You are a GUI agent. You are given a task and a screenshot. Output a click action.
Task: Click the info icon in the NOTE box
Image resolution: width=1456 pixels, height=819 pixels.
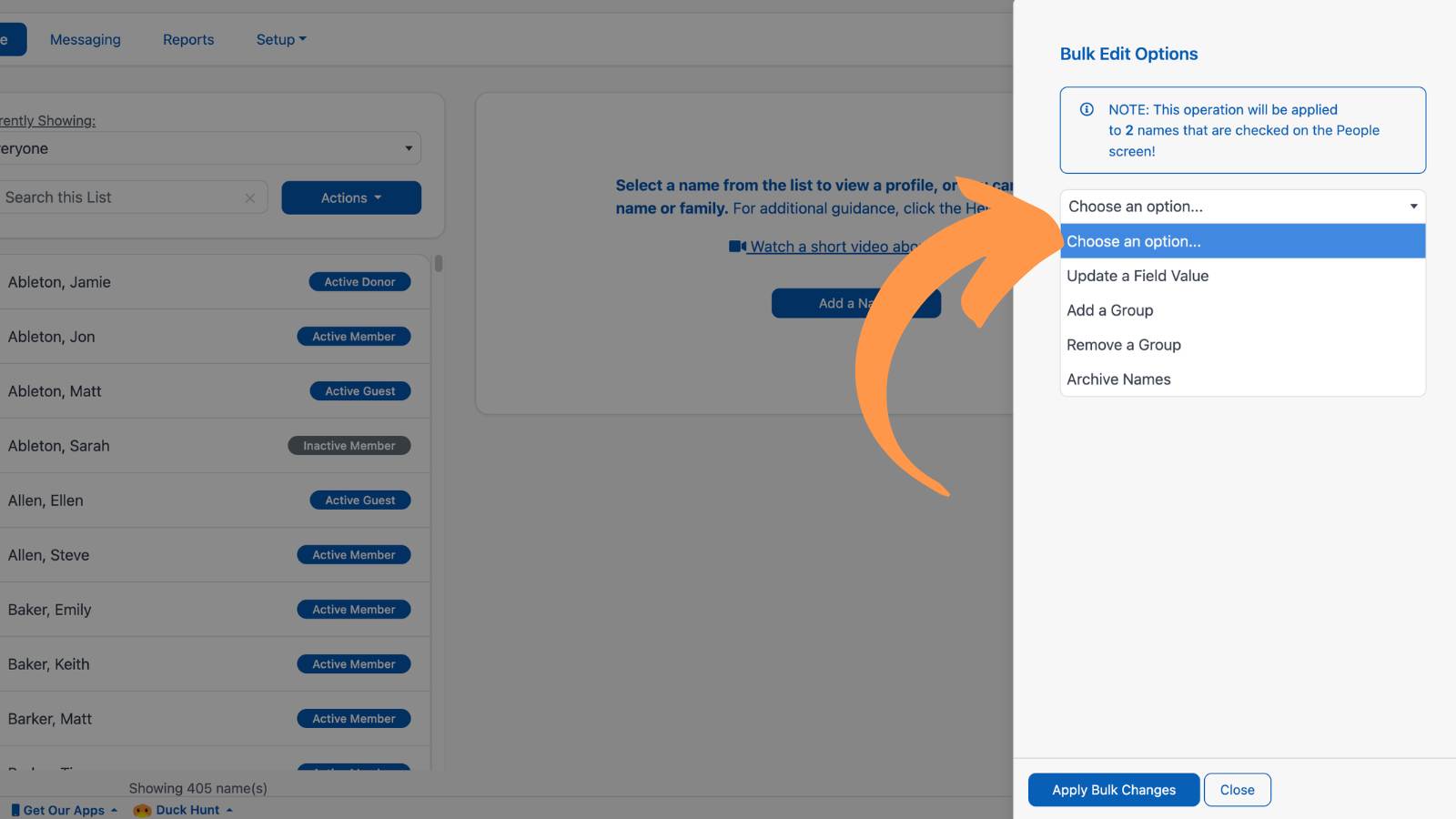pos(1087,109)
